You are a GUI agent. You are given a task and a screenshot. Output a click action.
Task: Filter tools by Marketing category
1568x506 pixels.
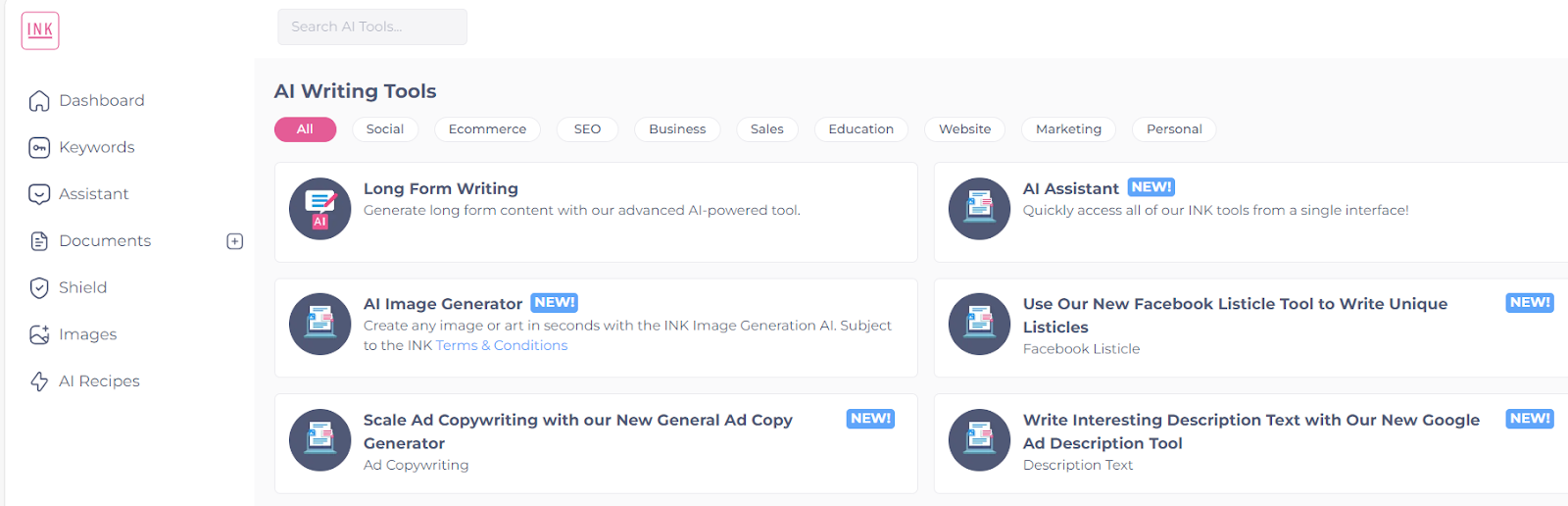(1069, 129)
